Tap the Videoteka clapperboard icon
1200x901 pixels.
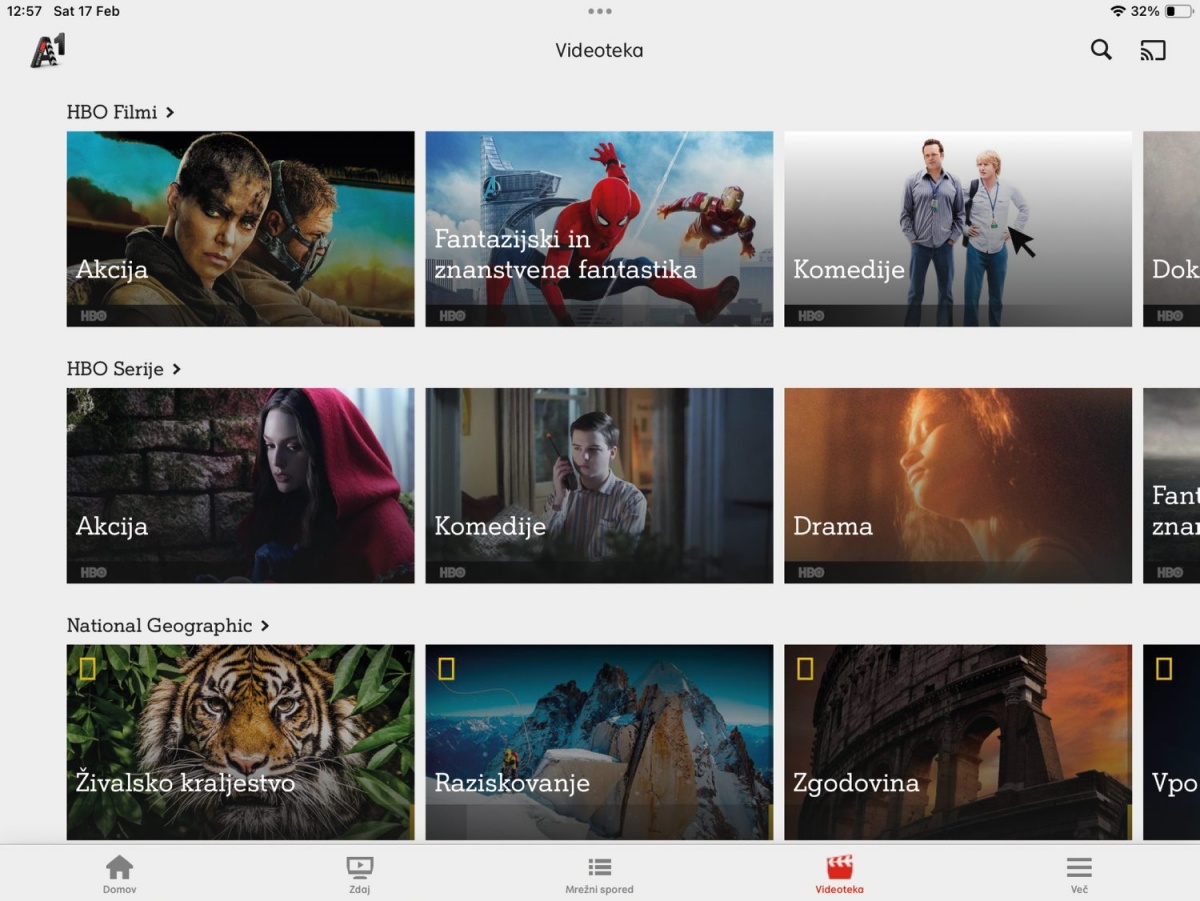[840, 867]
